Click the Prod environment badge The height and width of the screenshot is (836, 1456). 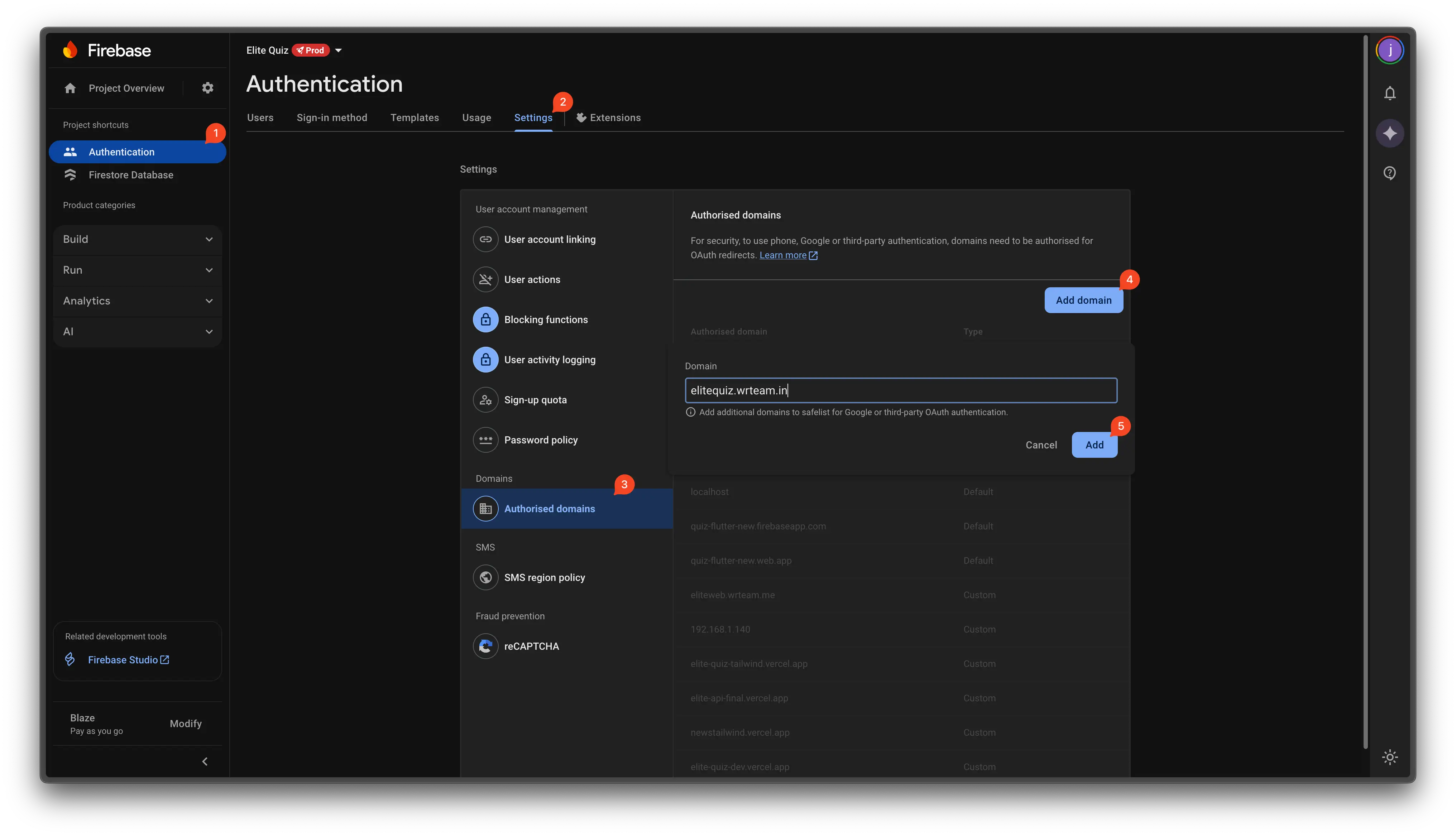pos(311,51)
